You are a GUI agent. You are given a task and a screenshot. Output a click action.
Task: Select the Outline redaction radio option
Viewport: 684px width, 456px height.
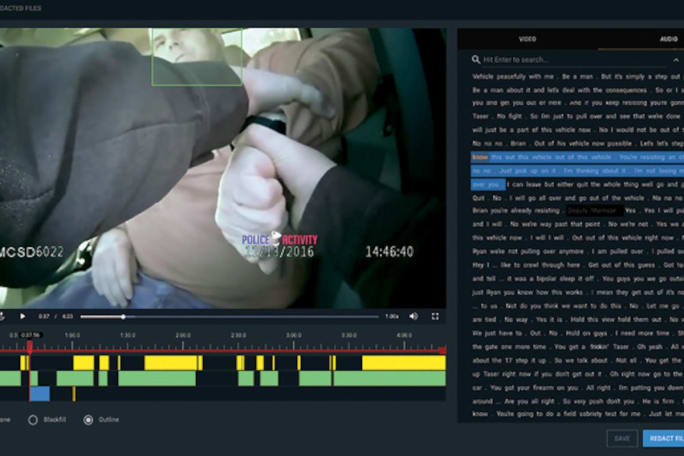88,420
